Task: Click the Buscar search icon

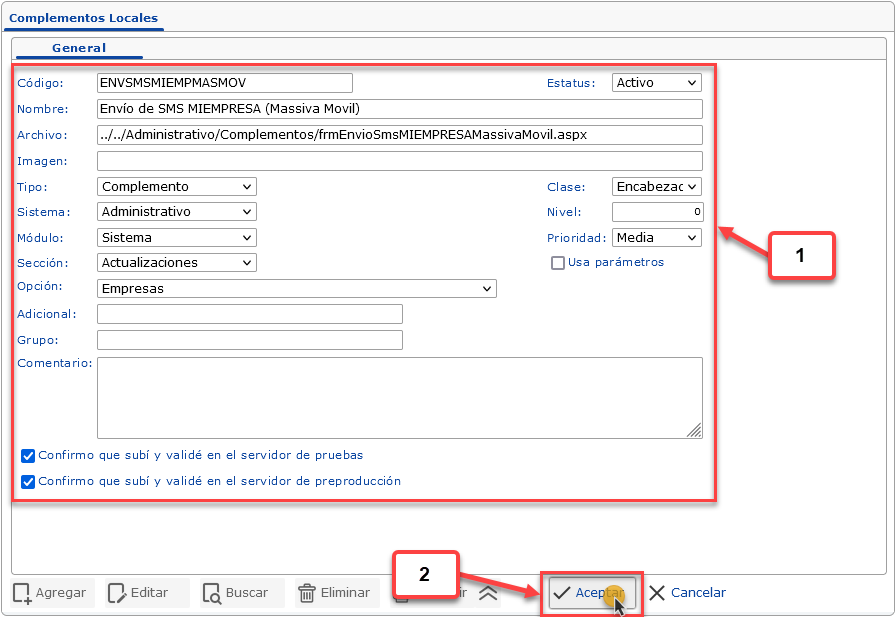Action: click(212, 593)
